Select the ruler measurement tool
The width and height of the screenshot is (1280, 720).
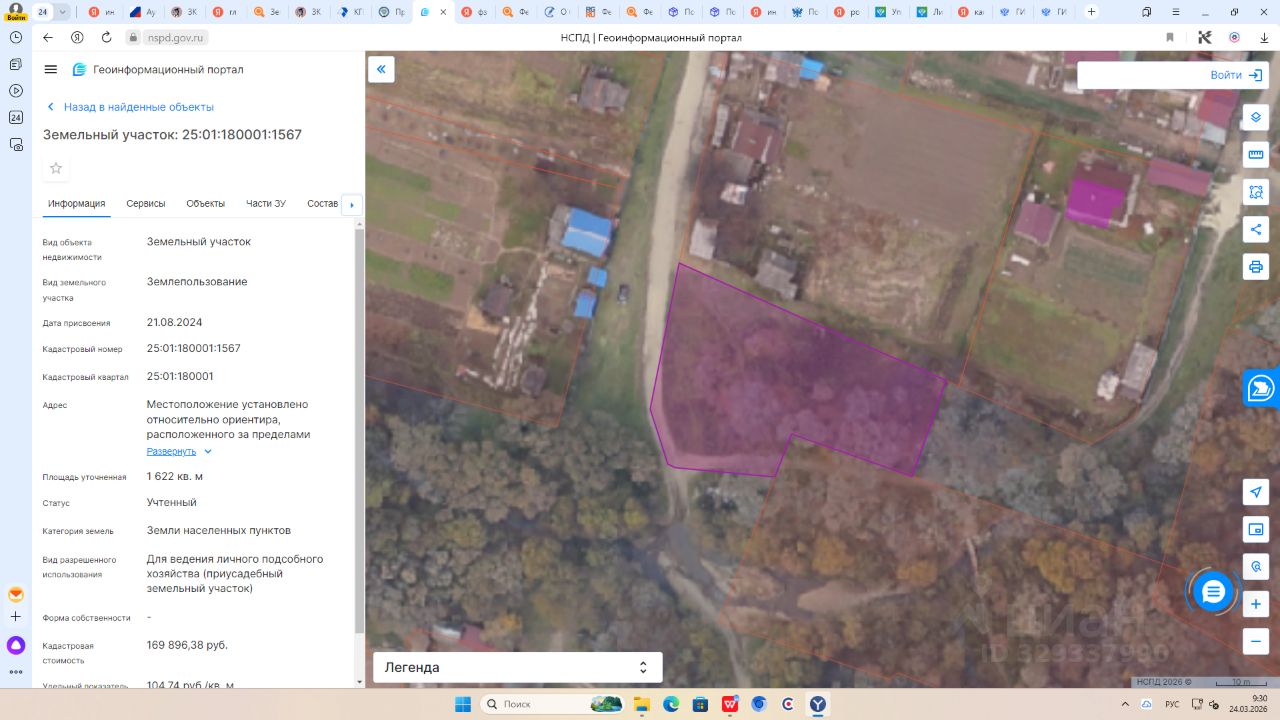[x=1256, y=155]
